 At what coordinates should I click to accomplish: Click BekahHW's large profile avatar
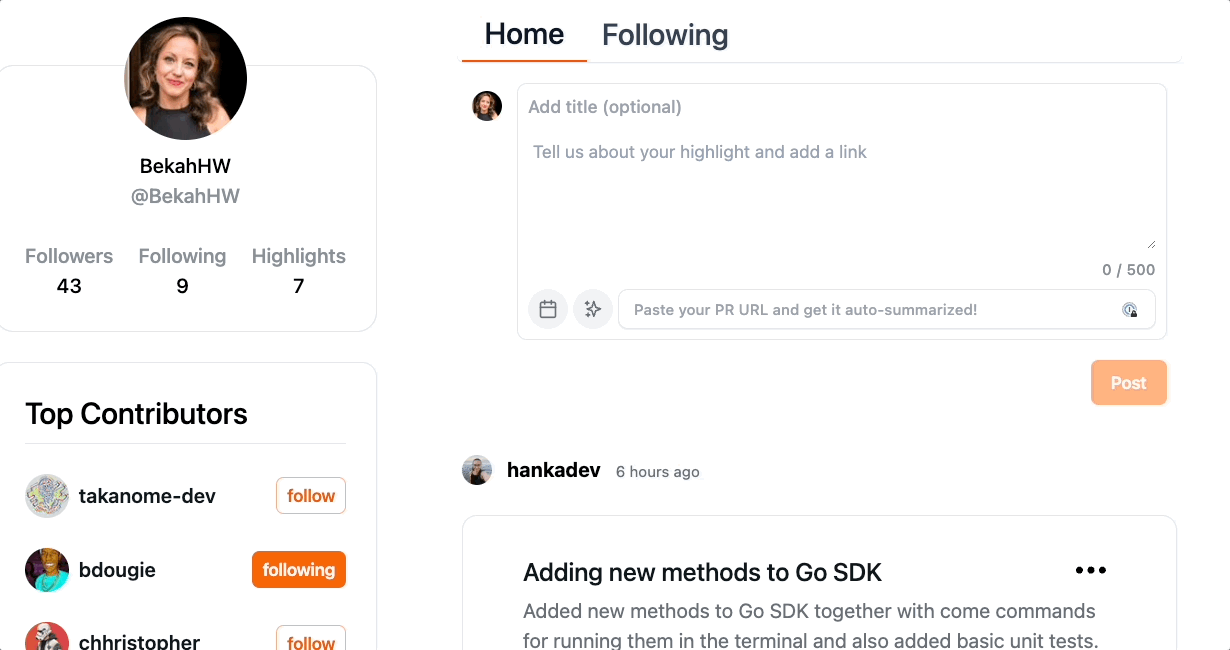coord(186,78)
